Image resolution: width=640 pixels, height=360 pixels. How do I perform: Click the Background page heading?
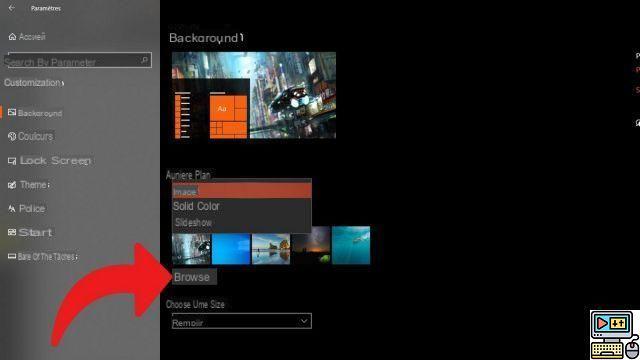coord(206,38)
